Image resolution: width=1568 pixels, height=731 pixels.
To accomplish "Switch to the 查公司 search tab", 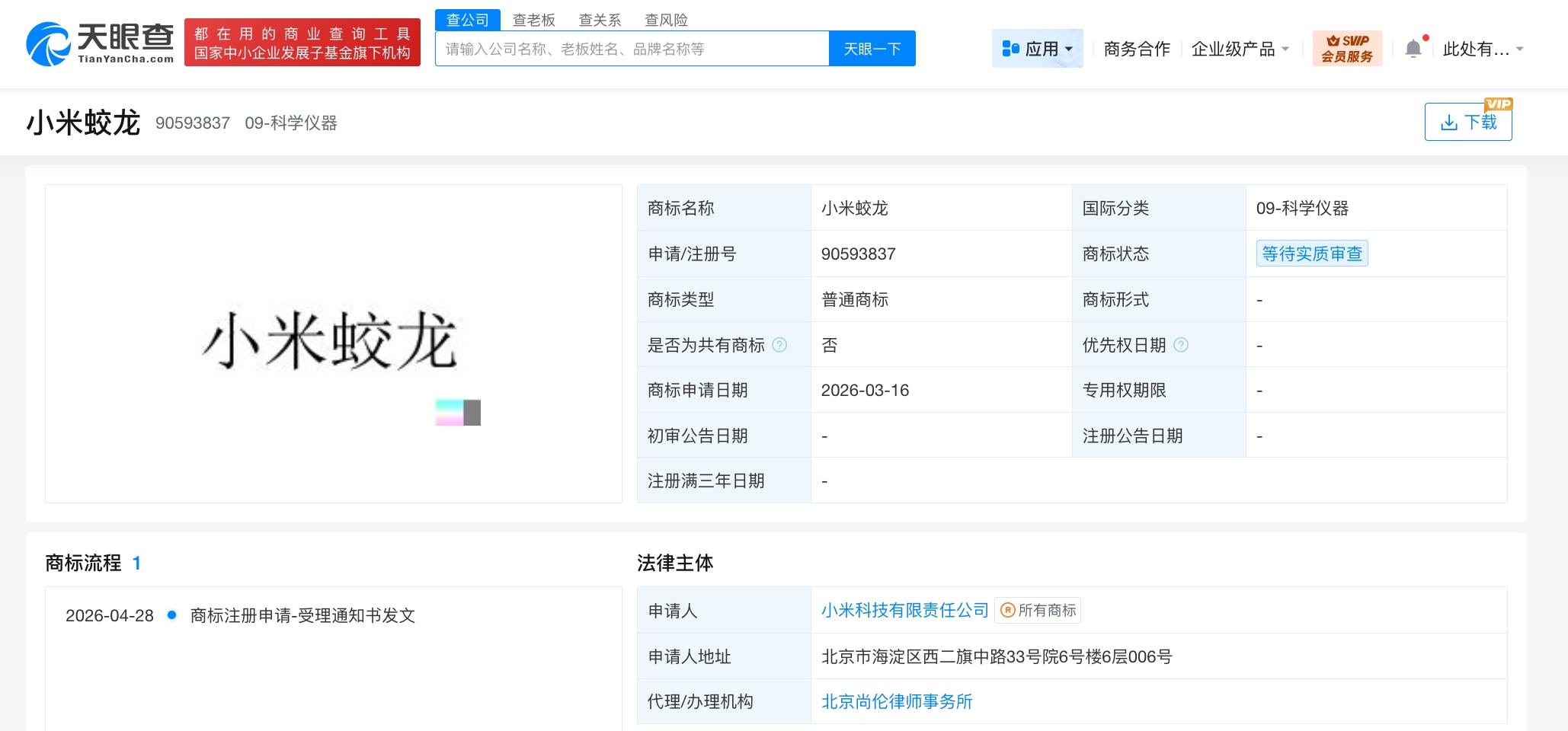I will (468, 20).
